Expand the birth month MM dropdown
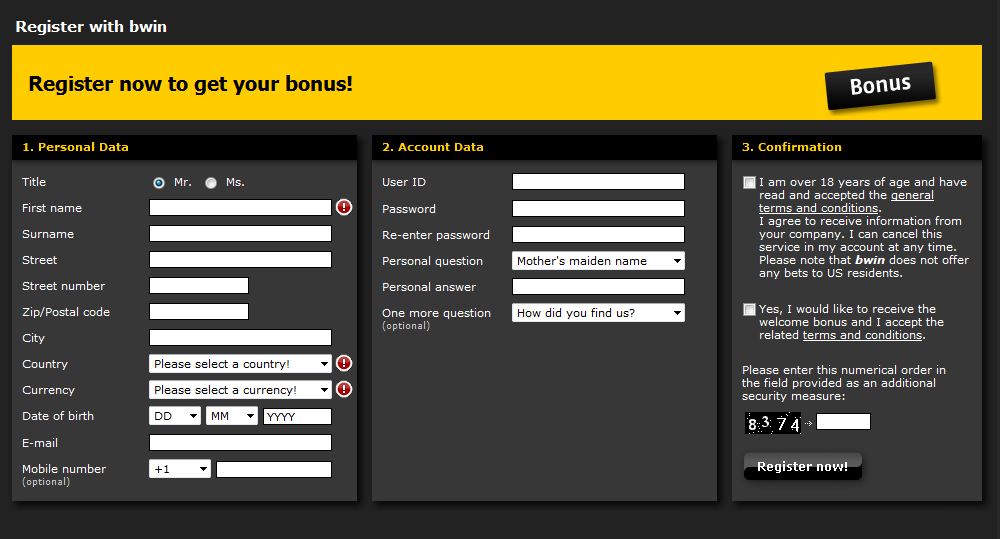 tap(232, 416)
